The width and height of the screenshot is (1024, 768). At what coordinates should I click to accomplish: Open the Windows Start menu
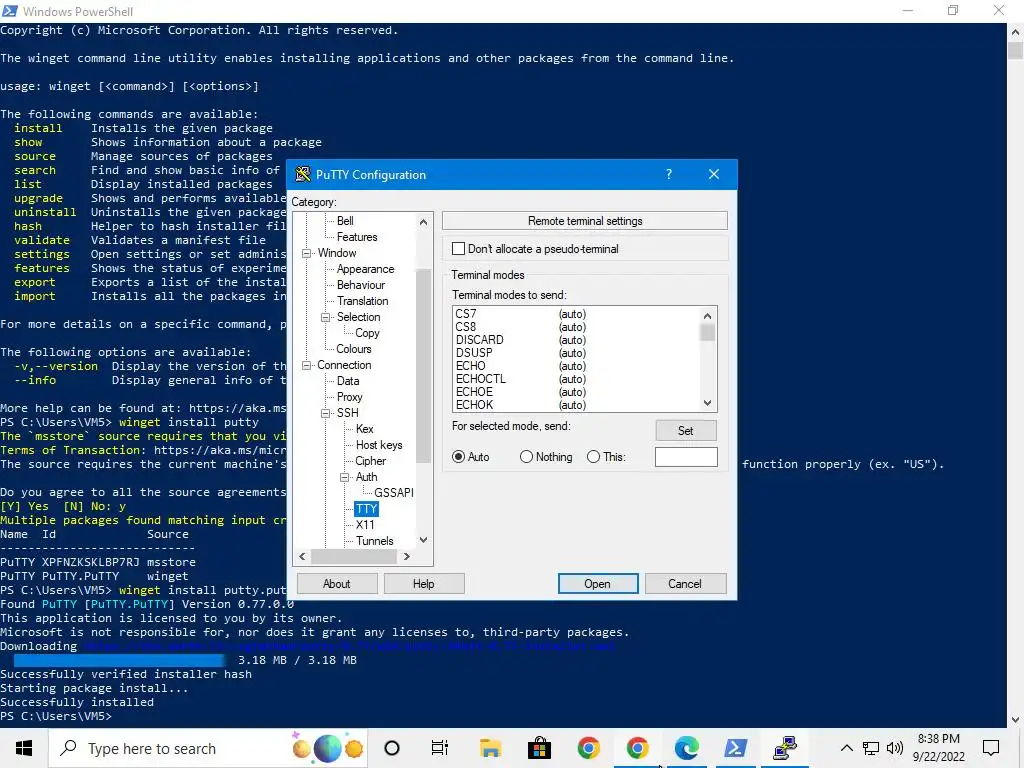tap(24, 748)
